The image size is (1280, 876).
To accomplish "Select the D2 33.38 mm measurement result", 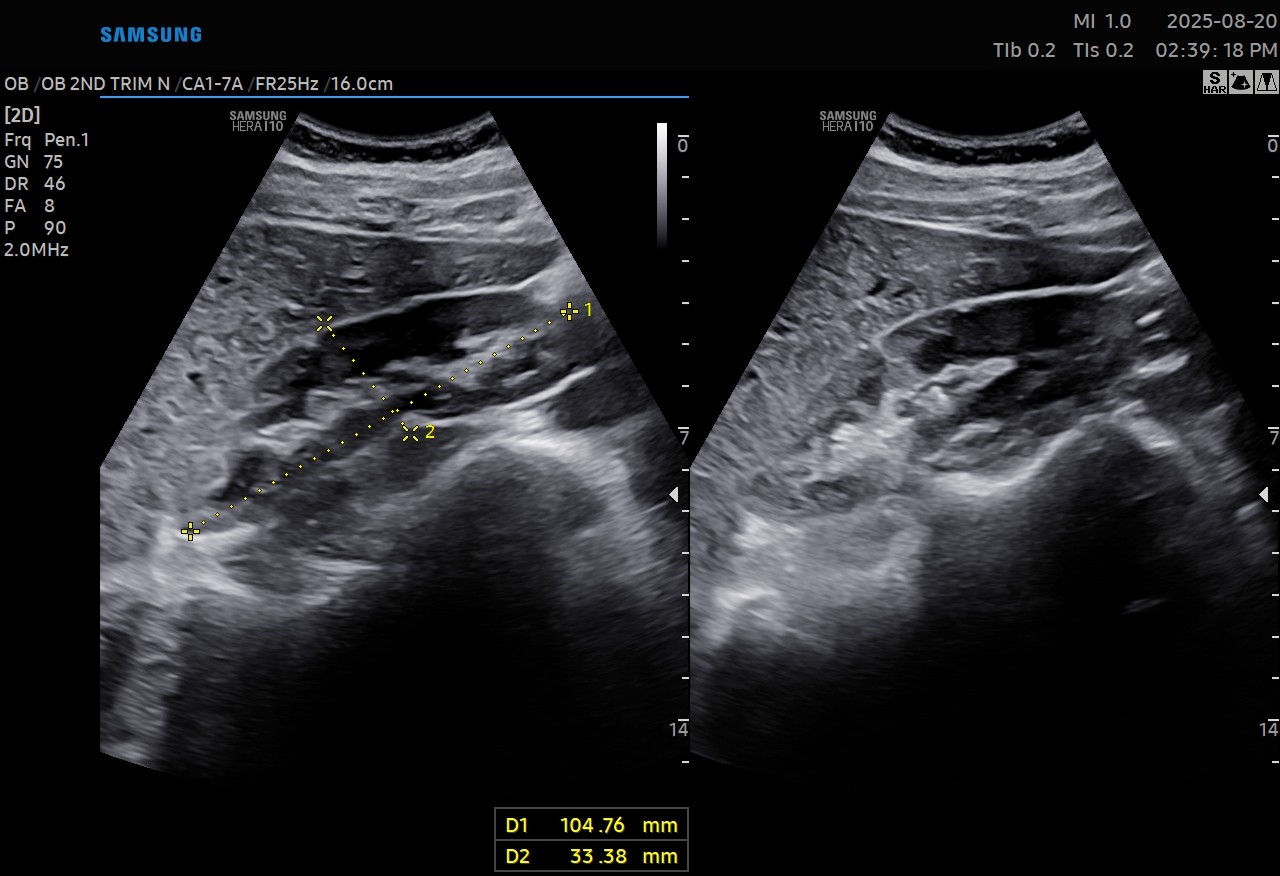I will pos(591,856).
